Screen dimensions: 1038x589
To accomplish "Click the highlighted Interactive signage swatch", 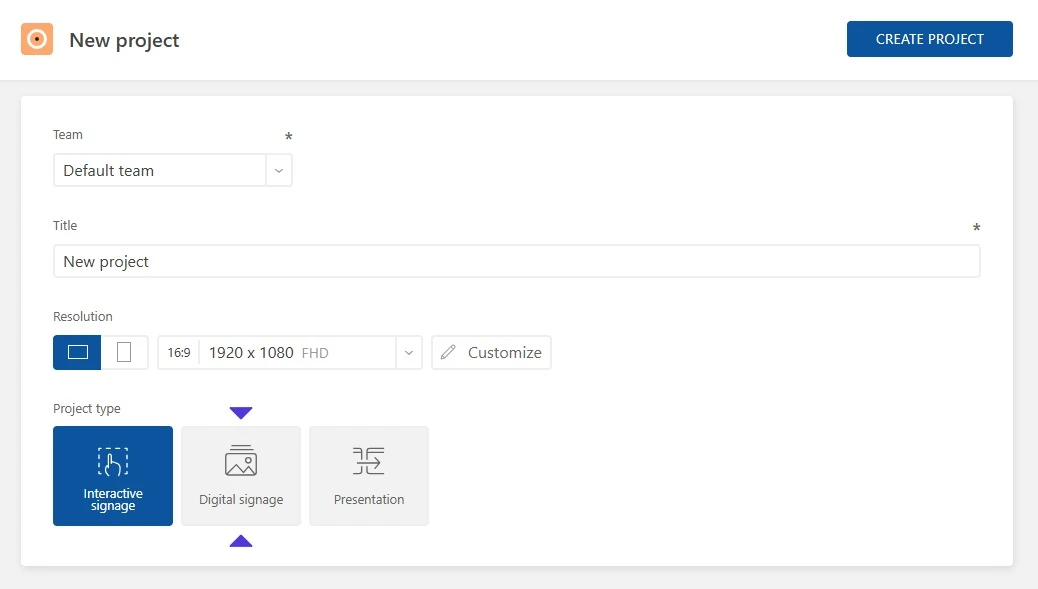I will (113, 476).
